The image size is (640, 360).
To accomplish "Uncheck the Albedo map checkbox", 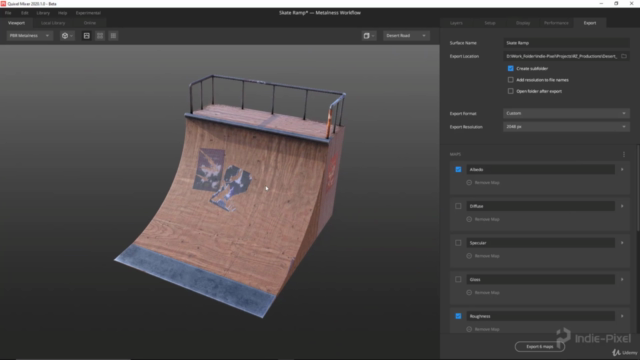I will 458,169.
